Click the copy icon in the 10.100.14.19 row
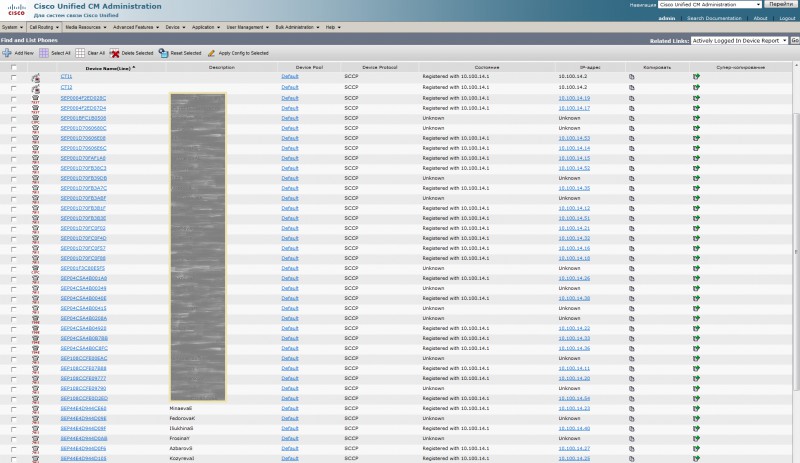The image size is (800, 463). point(632,98)
